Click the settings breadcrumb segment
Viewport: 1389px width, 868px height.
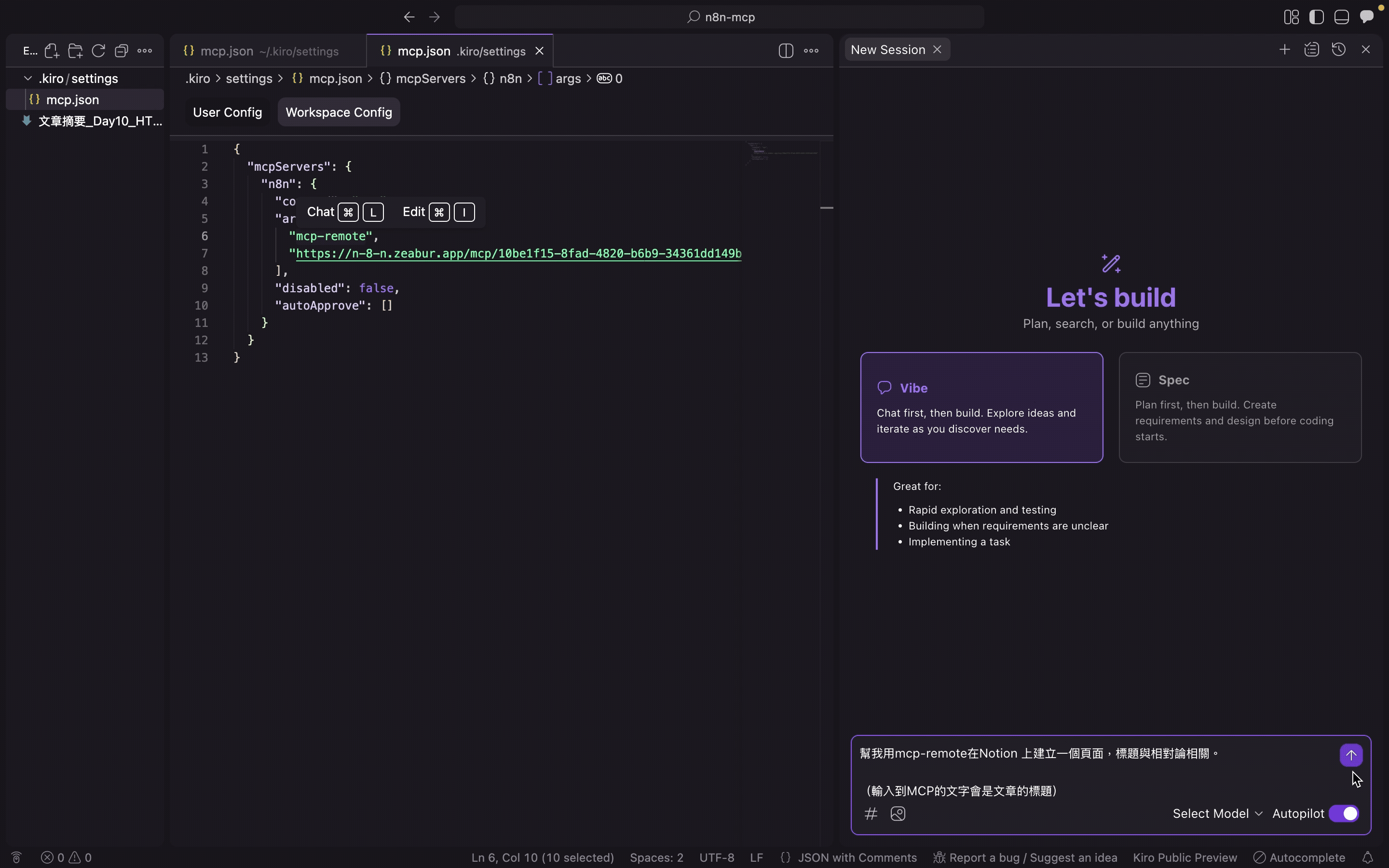click(249, 79)
